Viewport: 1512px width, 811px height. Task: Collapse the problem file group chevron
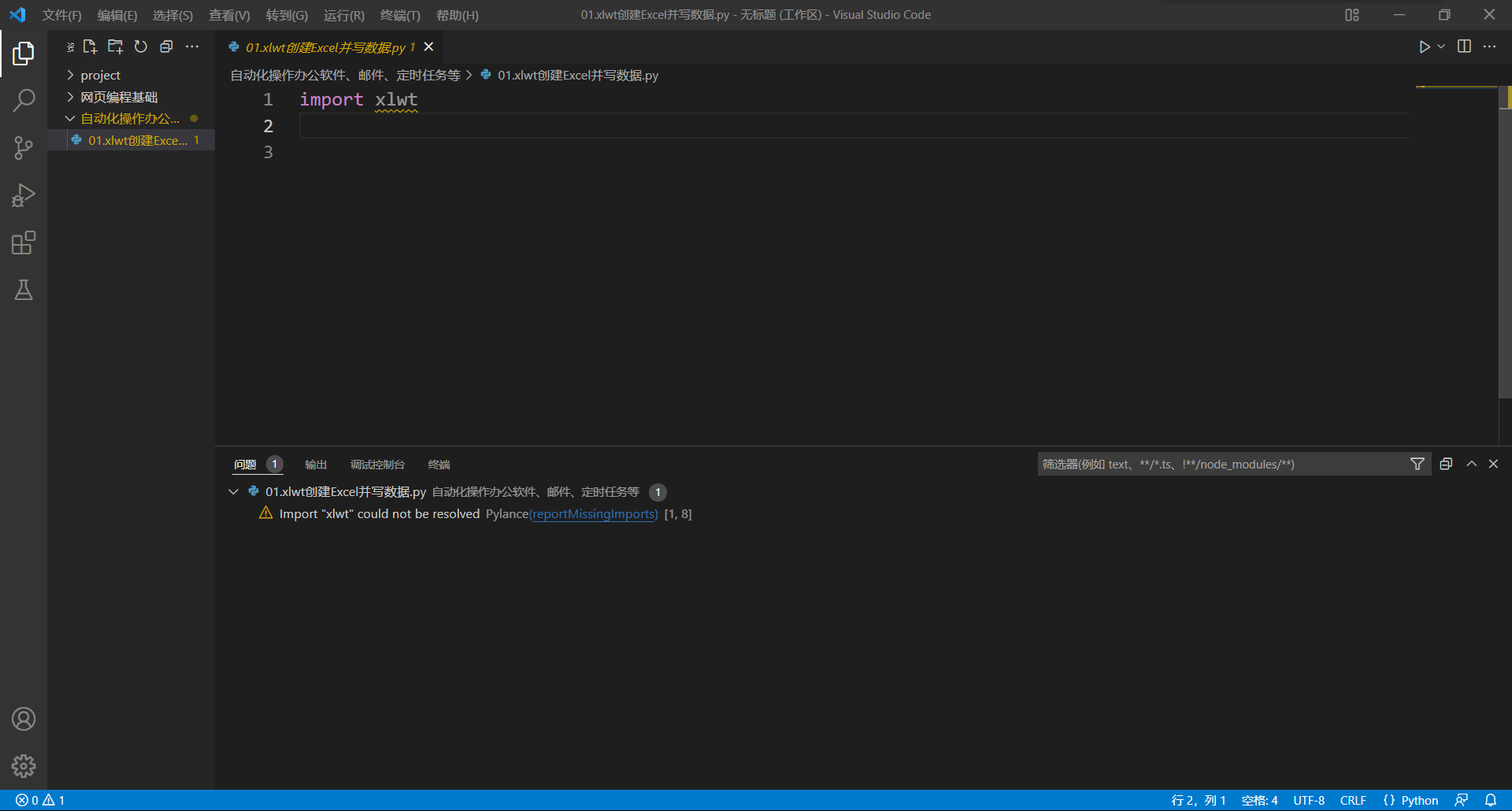[234, 492]
